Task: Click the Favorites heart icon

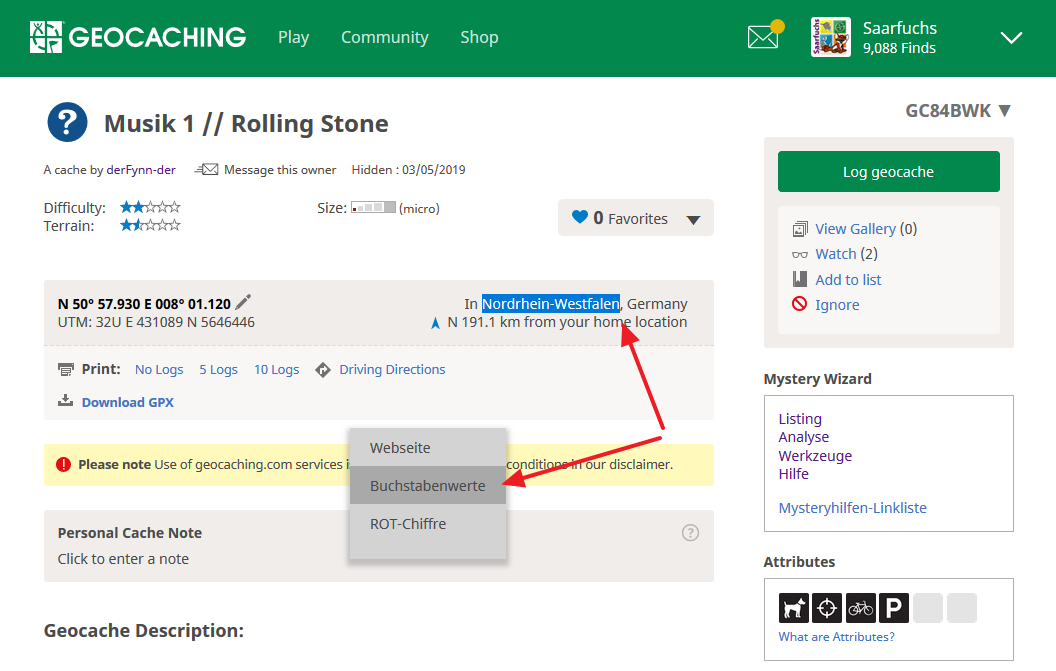Action: 580,217
